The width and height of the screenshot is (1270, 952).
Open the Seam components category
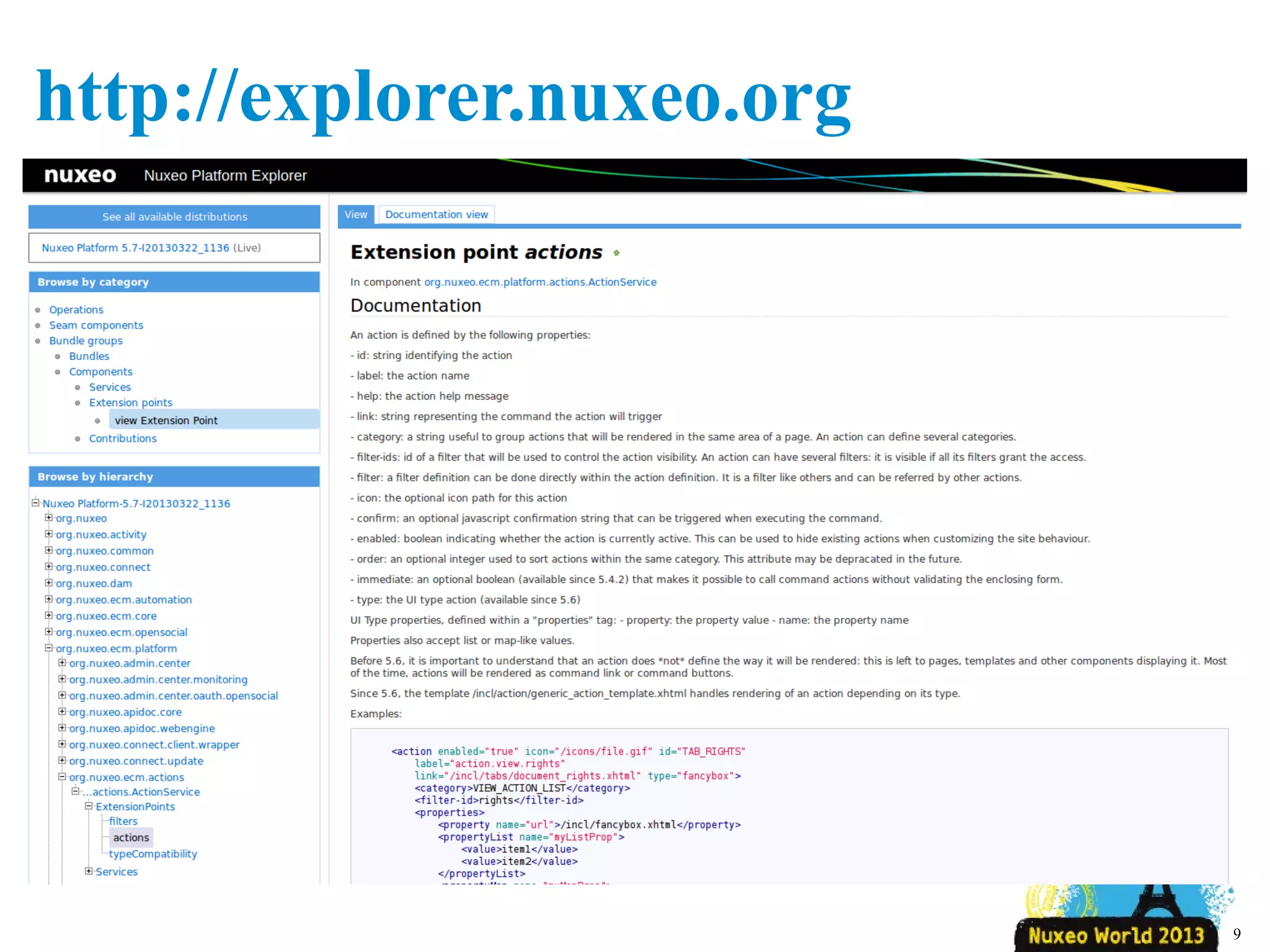tap(96, 325)
